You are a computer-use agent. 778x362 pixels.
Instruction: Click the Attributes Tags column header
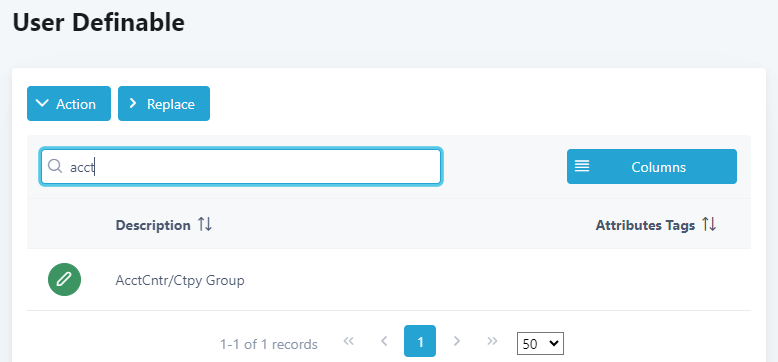point(645,225)
